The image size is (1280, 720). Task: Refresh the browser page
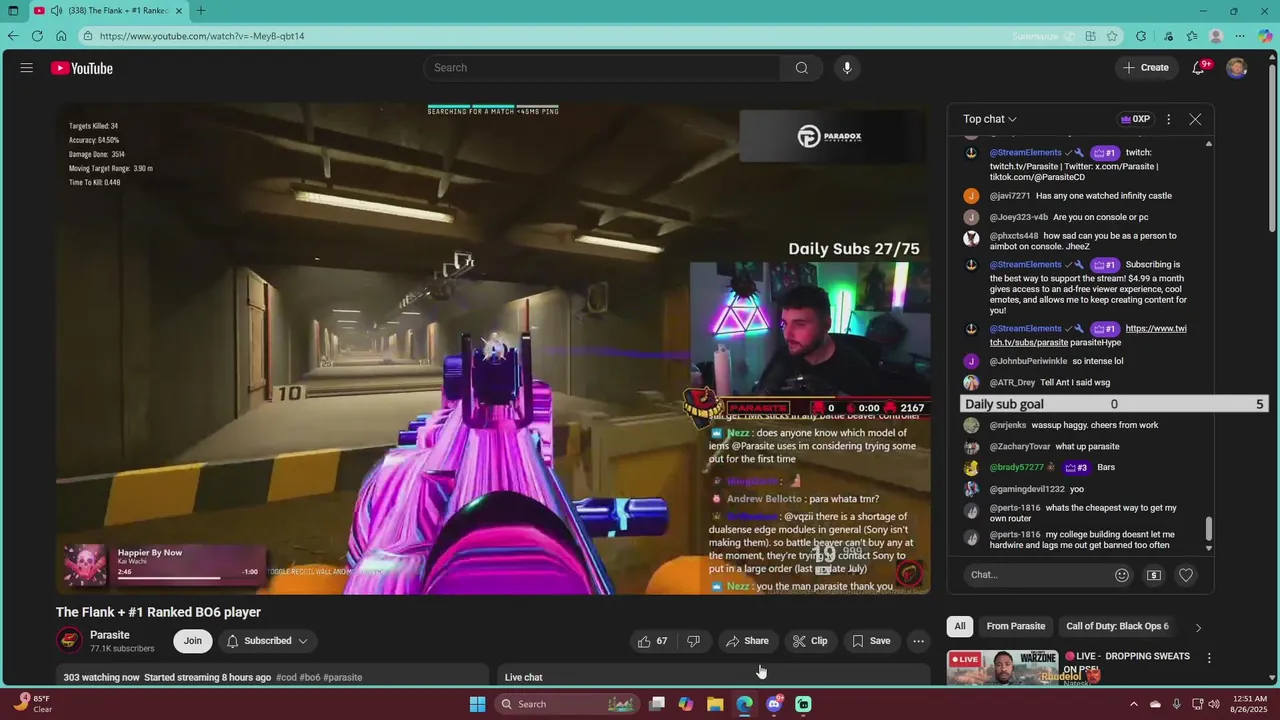[37, 36]
